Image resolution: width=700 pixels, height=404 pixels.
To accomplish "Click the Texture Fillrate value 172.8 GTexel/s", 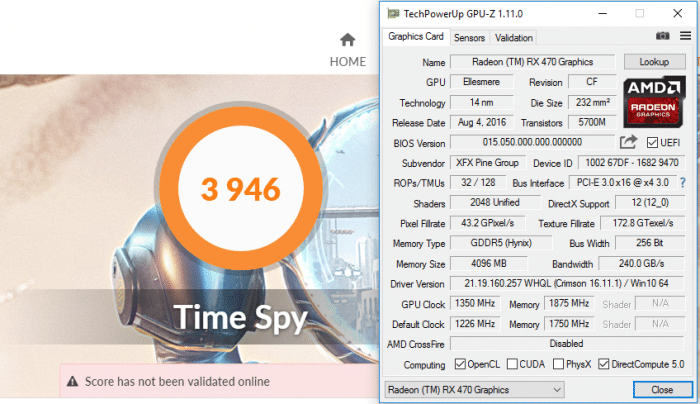I will pyautogui.click(x=643, y=223).
